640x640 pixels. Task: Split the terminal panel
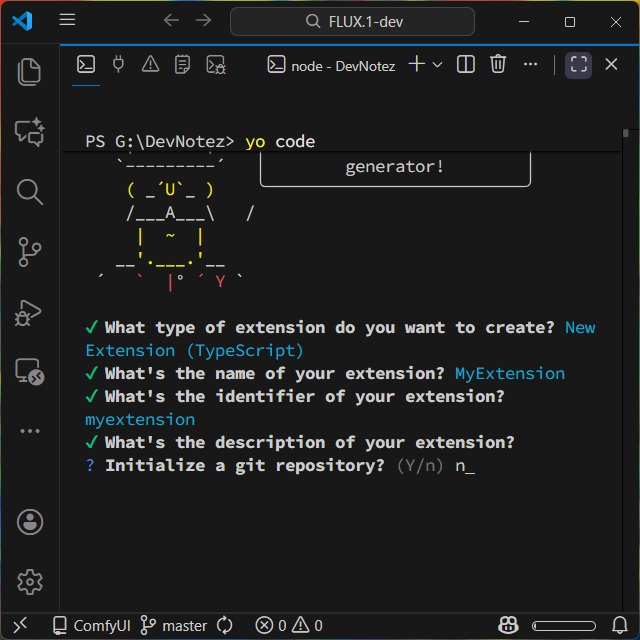coord(466,65)
